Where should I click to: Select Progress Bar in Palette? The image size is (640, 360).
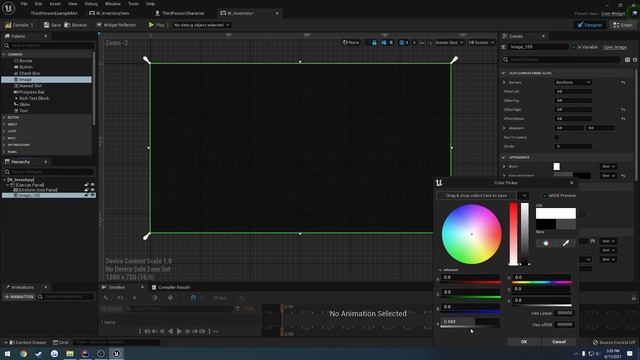click(x=31, y=92)
